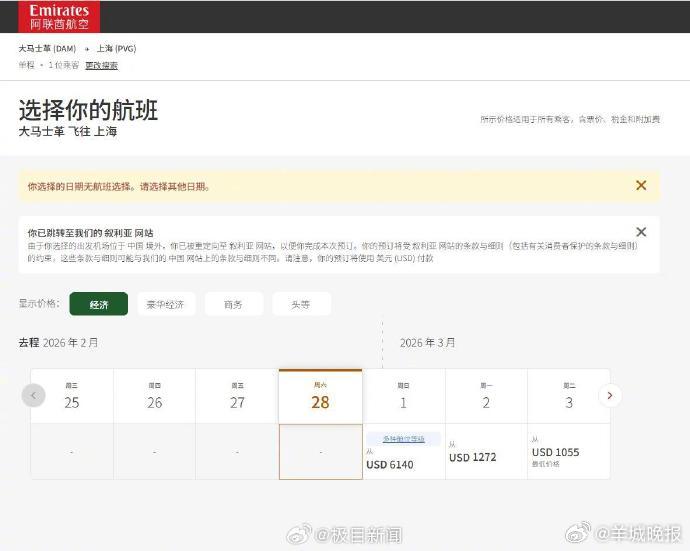The height and width of the screenshot is (551, 690).
Task: Pick March 2 date header
Action: [x=486, y=397]
